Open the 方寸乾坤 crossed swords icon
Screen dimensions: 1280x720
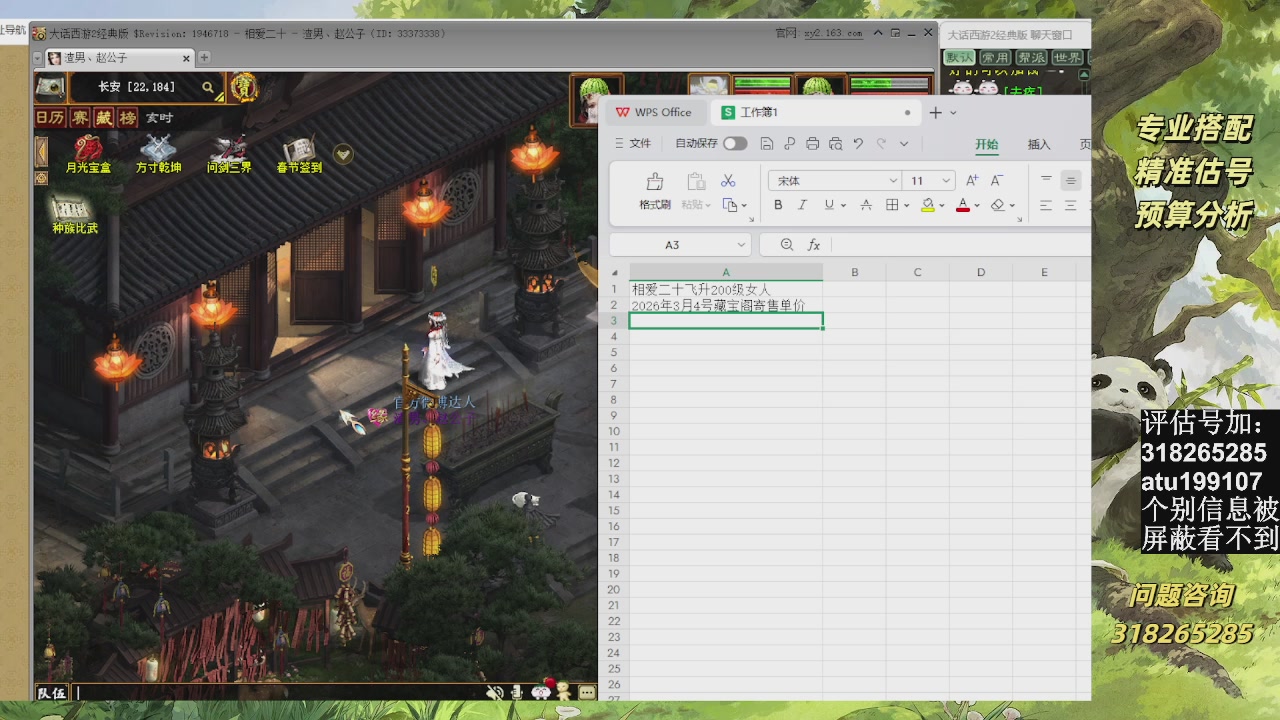(x=158, y=152)
